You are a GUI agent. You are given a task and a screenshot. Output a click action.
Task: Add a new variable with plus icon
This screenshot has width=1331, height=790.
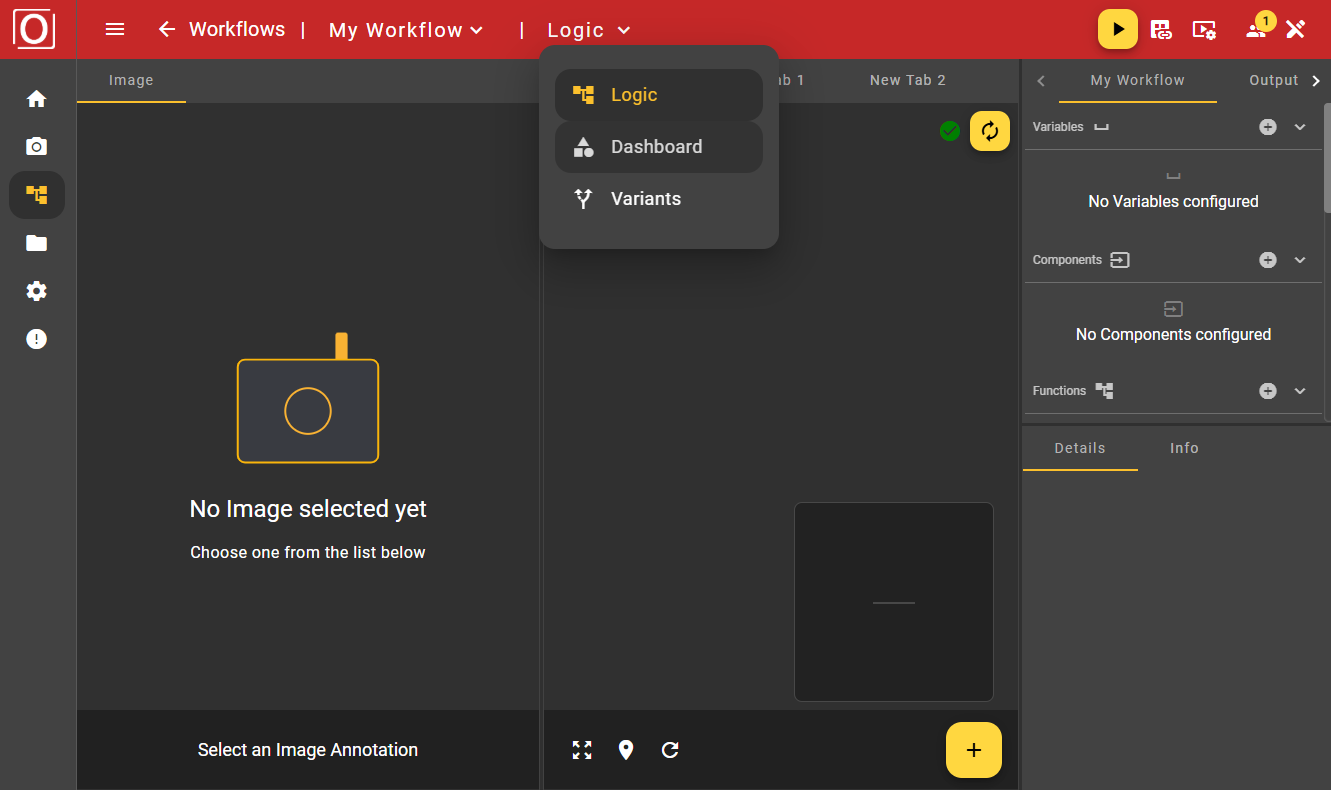tap(1267, 127)
